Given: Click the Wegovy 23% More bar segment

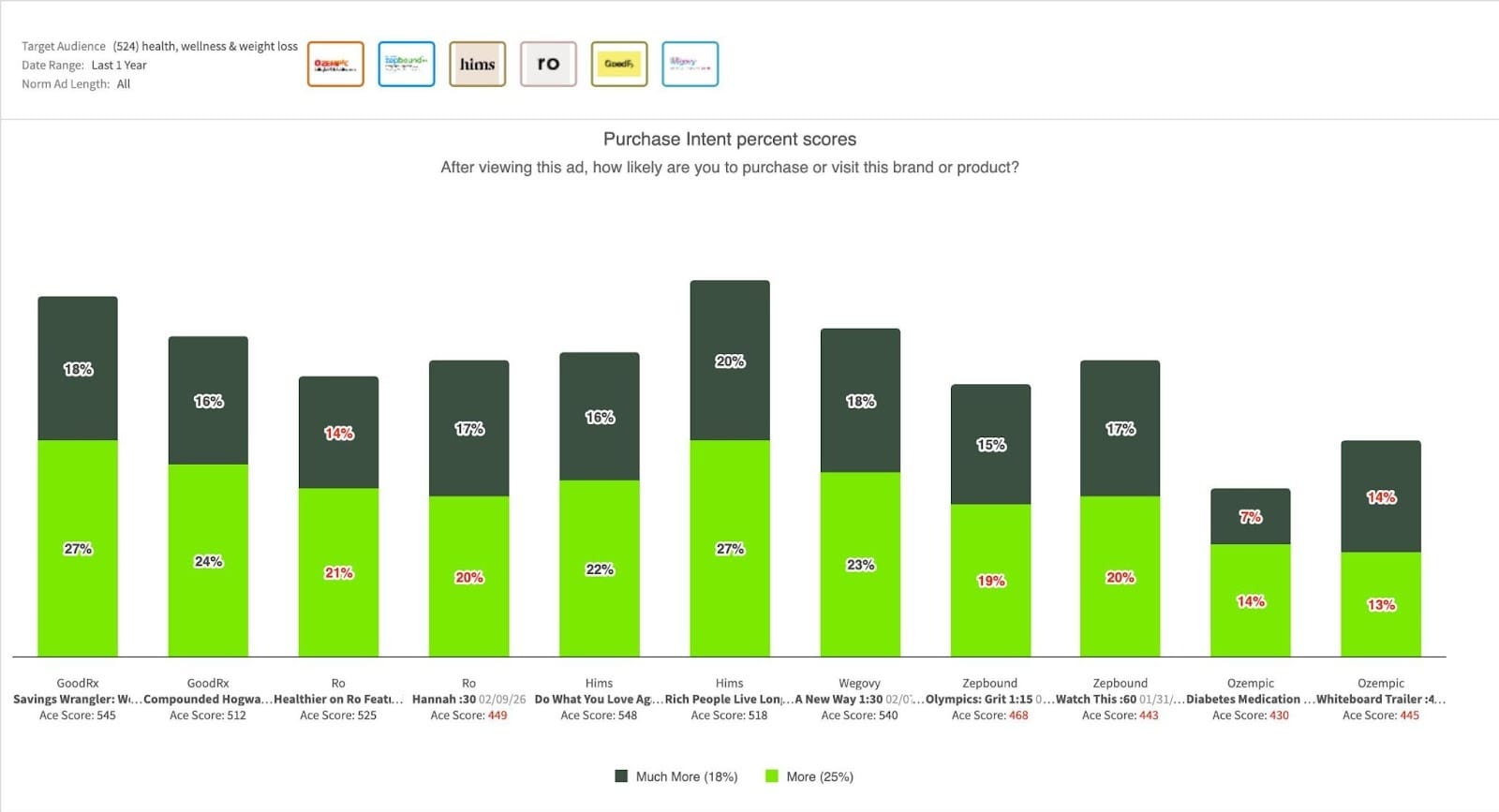Looking at the screenshot, I should click(860, 565).
